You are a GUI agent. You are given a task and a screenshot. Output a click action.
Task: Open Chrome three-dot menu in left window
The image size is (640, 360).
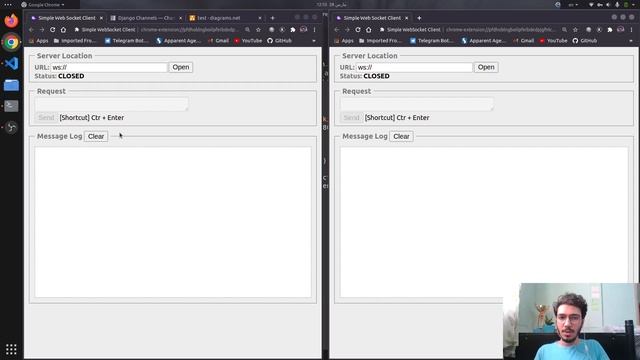point(314,30)
